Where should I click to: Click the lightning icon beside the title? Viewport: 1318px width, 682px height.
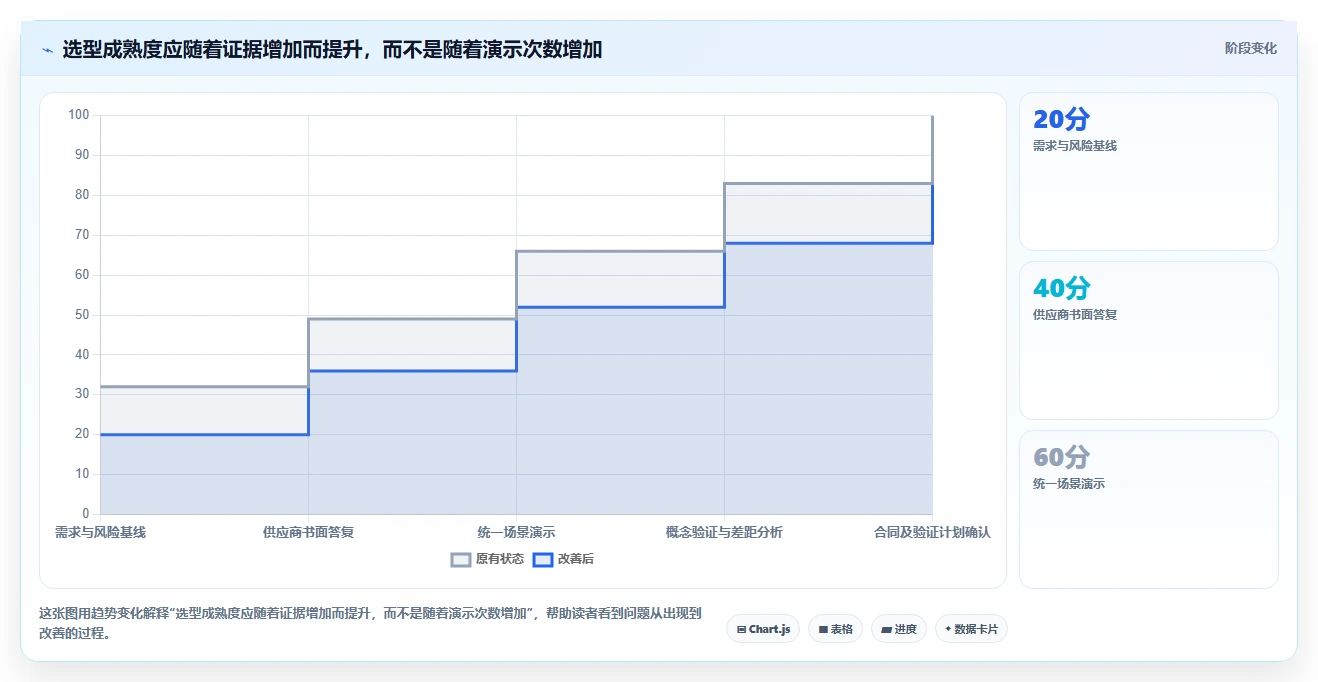pos(47,49)
